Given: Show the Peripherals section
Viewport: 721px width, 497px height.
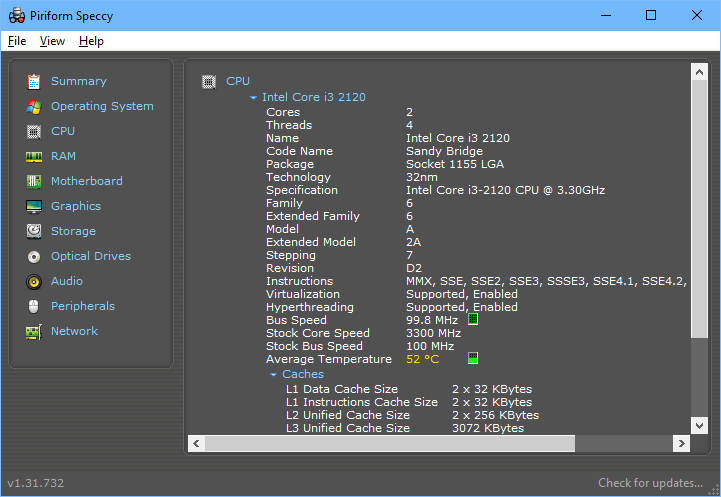Looking at the screenshot, I should pyautogui.click(x=83, y=306).
